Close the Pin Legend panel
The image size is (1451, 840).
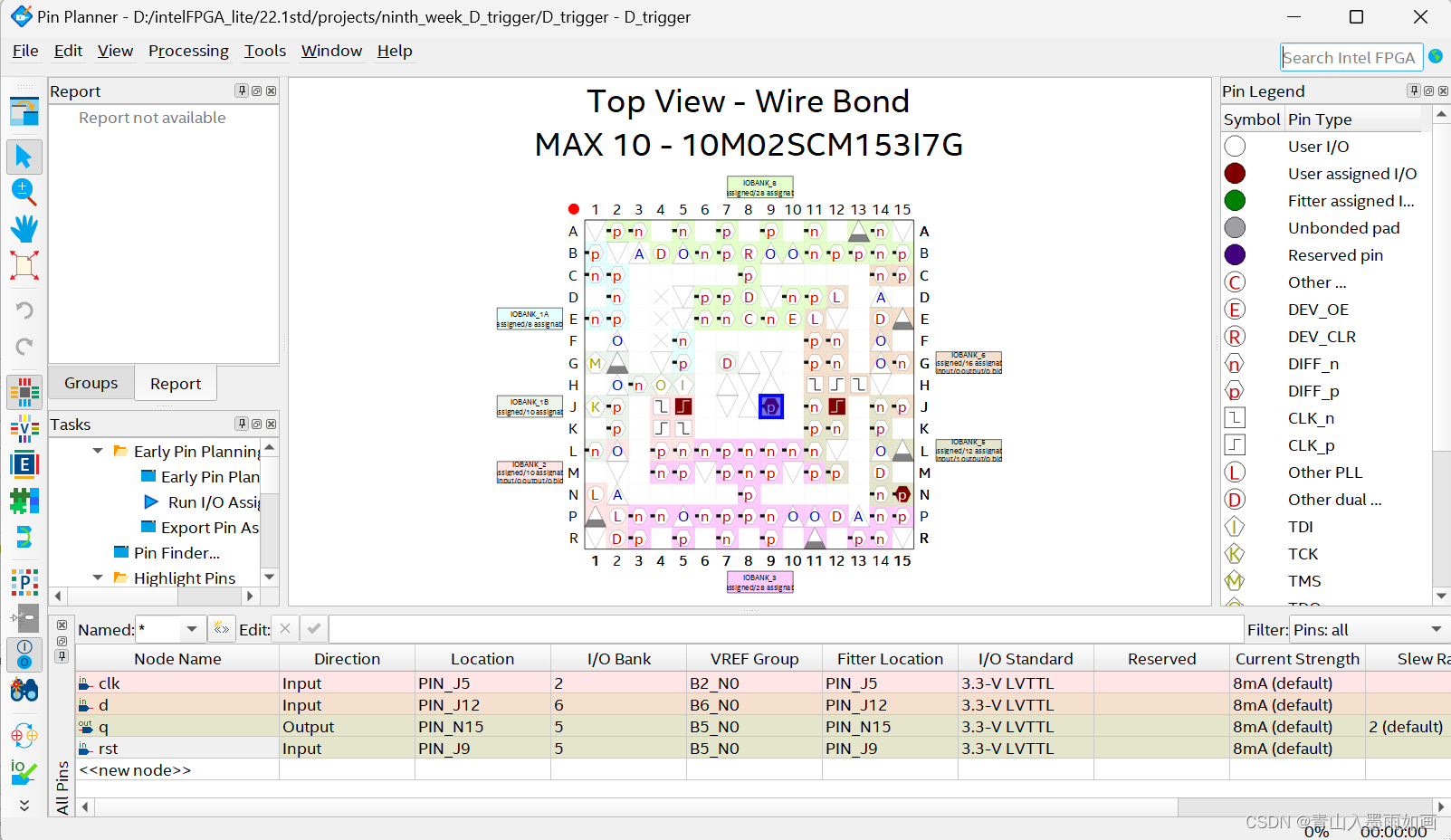pos(1443,91)
